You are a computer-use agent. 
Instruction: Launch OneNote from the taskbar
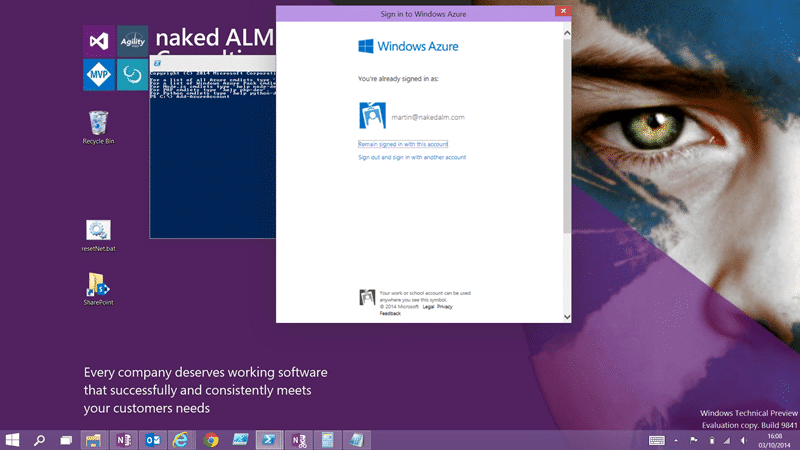(x=123, y=440)
